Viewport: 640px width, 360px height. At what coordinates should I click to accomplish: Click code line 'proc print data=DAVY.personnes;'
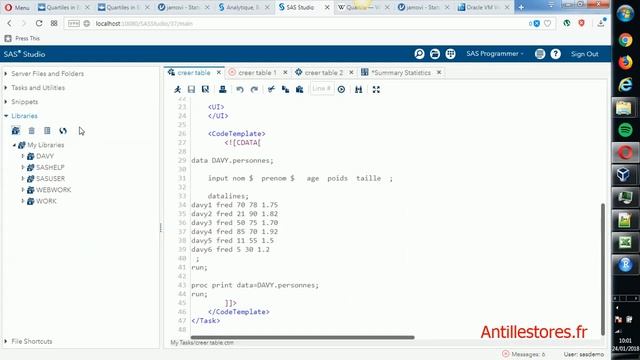(x=255, y=285)
